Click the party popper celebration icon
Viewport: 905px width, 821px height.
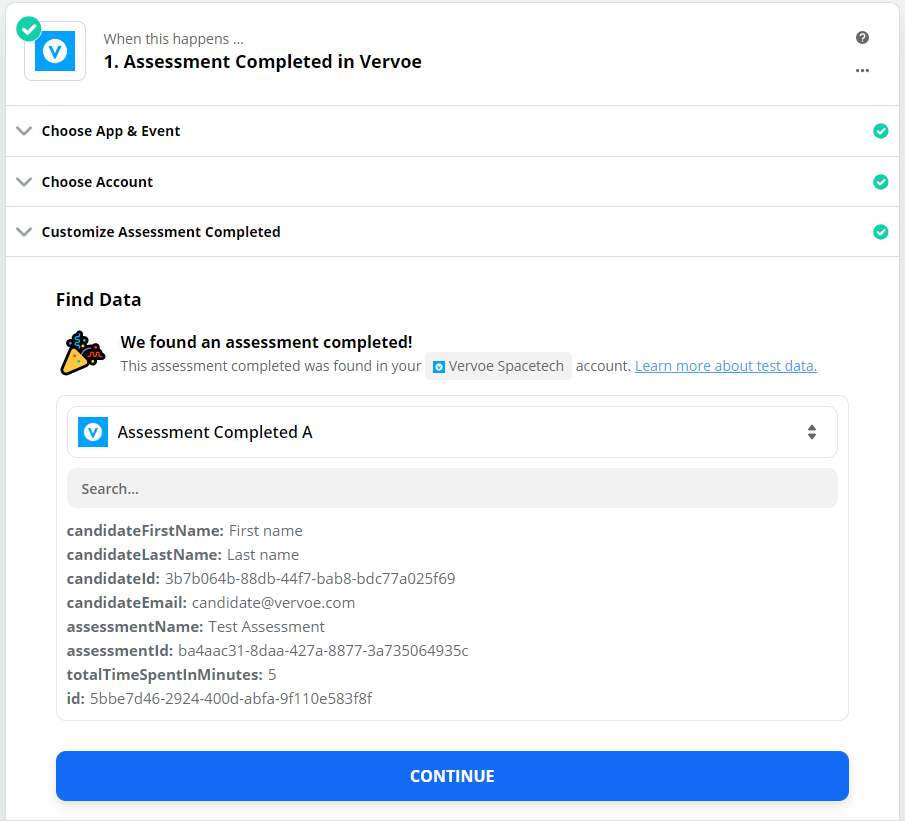[x=82, y=353]
